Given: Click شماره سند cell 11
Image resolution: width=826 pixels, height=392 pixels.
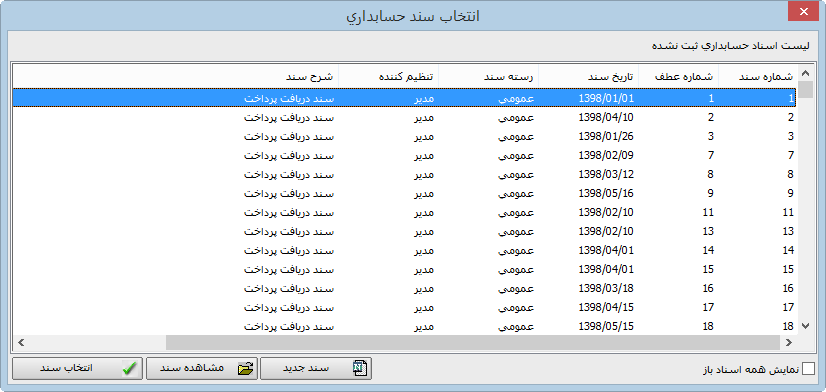Looking at the screenshot, I should (788, 212).
